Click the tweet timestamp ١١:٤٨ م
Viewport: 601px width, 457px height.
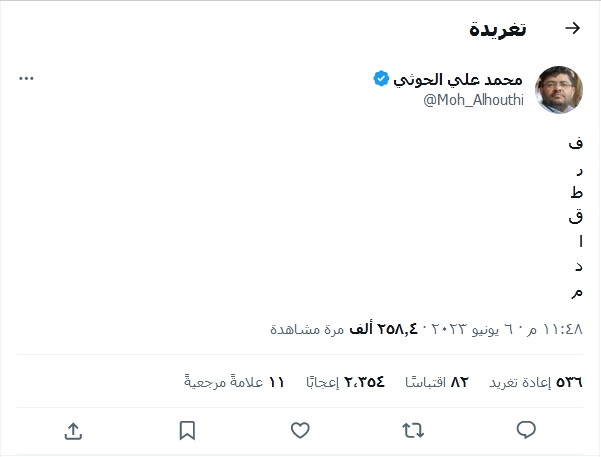559,328
